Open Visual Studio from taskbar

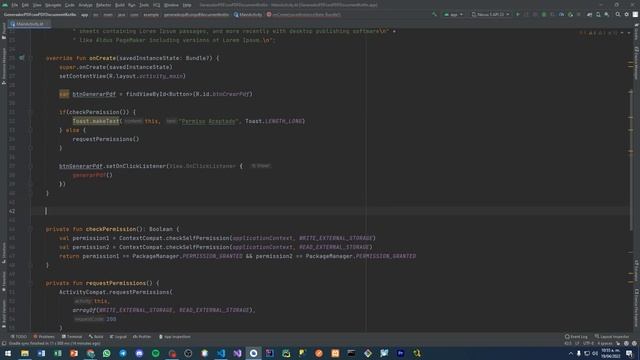(x=237, y=353)
